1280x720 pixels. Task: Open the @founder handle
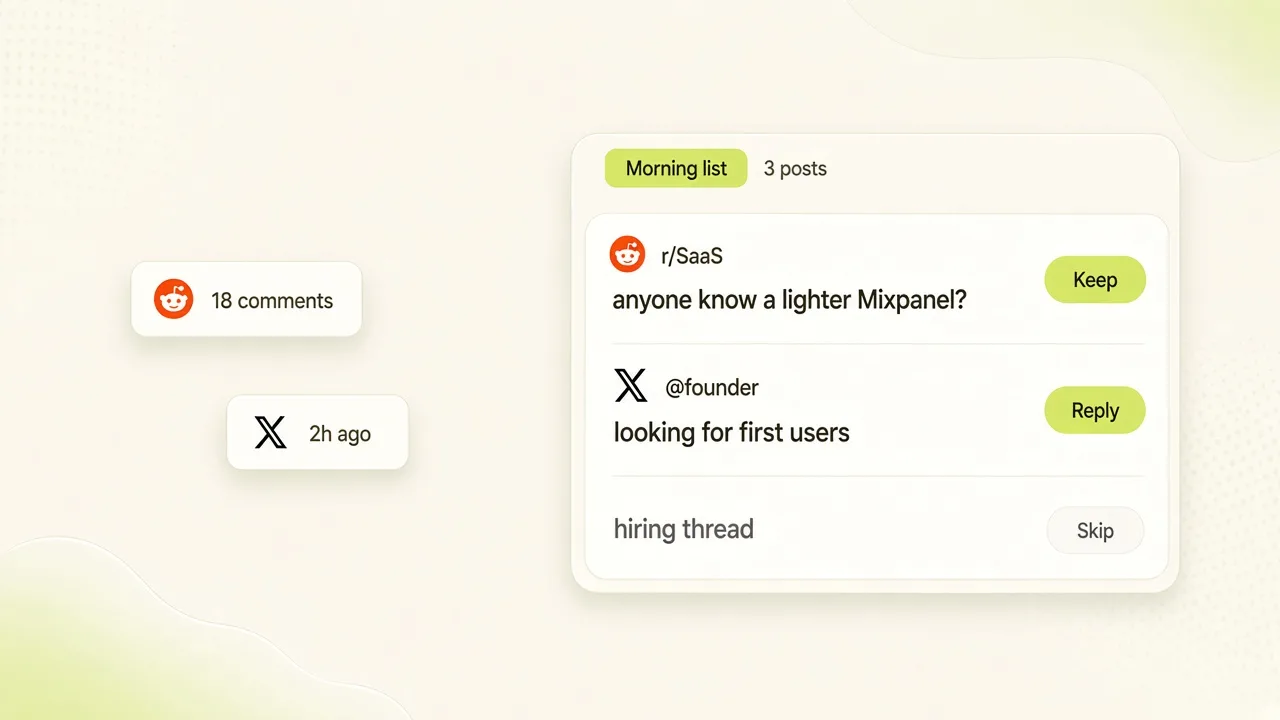point(712,387)
